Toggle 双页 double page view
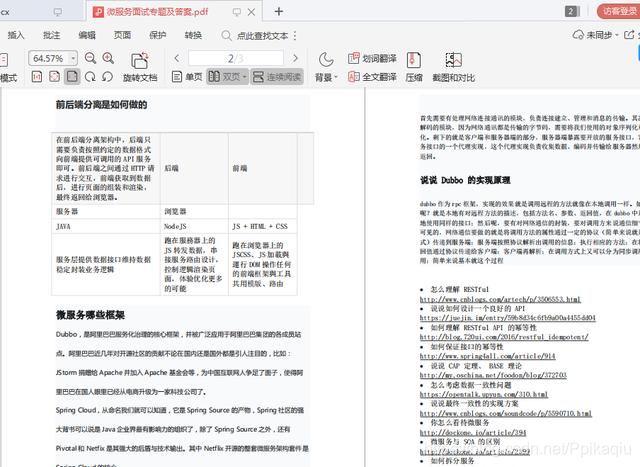Screen dimensions: 640x467 (227, 76)
